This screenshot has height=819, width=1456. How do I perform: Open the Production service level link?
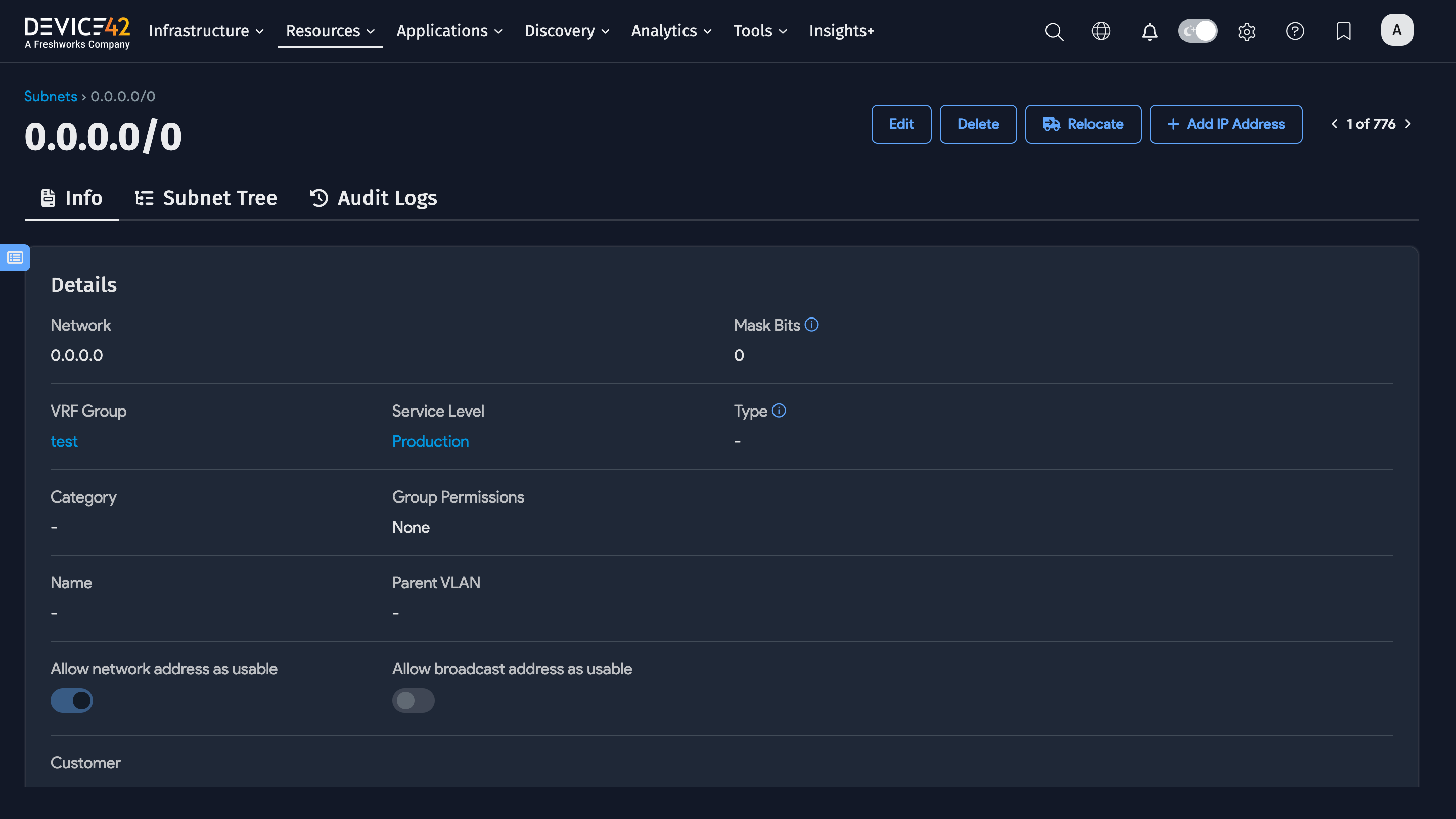click(x=430, y=441)
